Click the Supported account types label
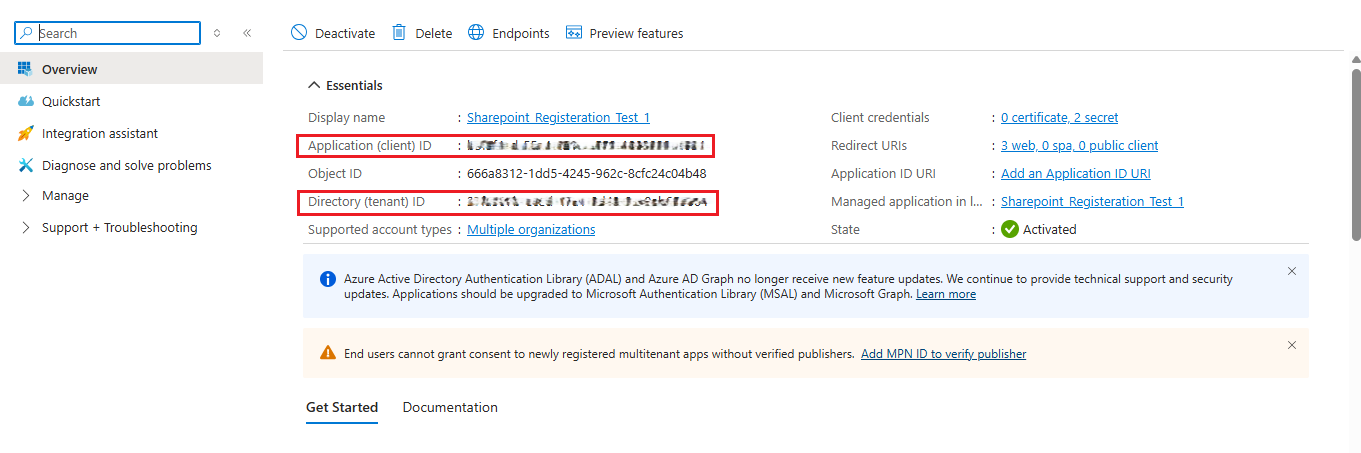The width and height of the screenshot is (1361, 453). [380, 229]
